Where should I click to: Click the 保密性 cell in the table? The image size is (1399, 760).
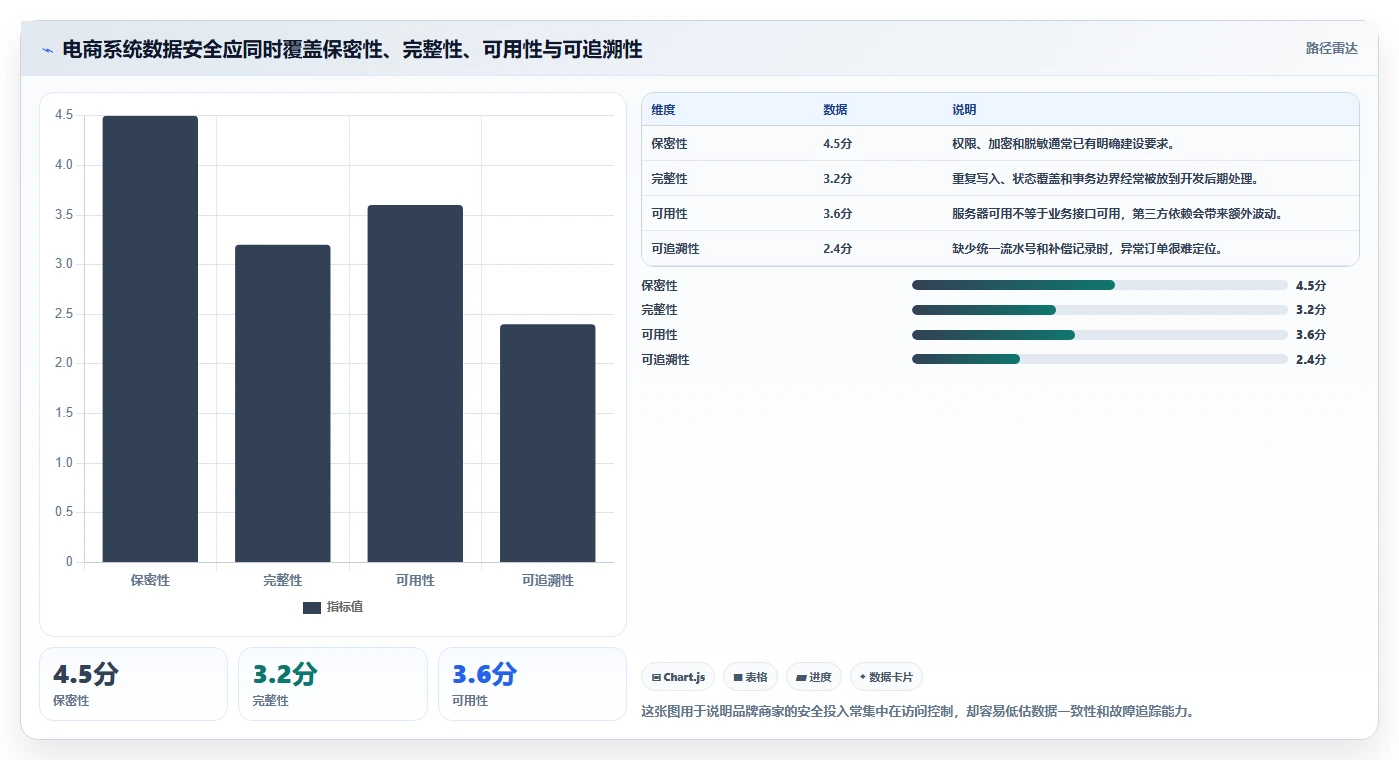click(669, 144)
